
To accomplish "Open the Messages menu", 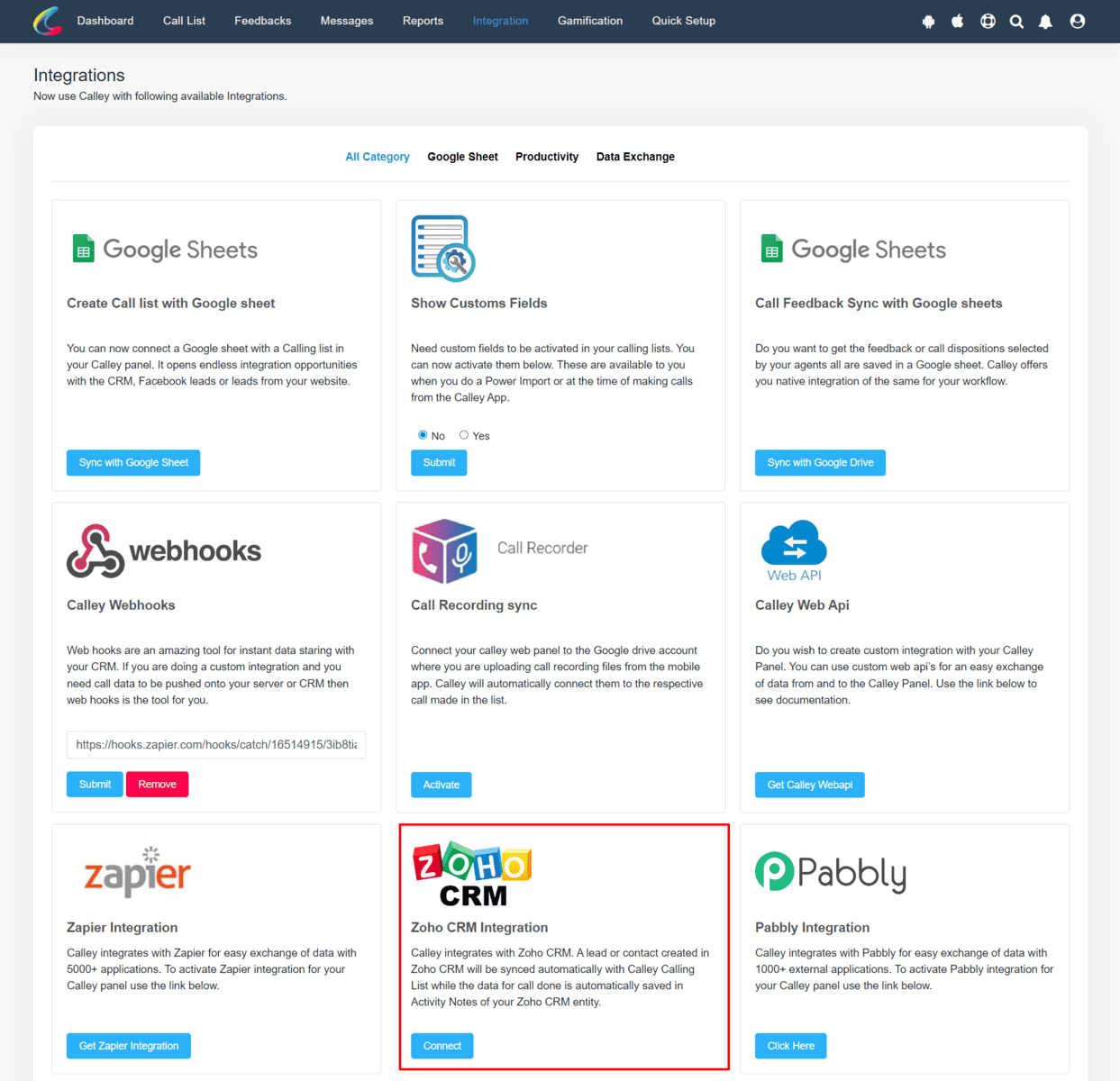I will click(x=347, y=21).
